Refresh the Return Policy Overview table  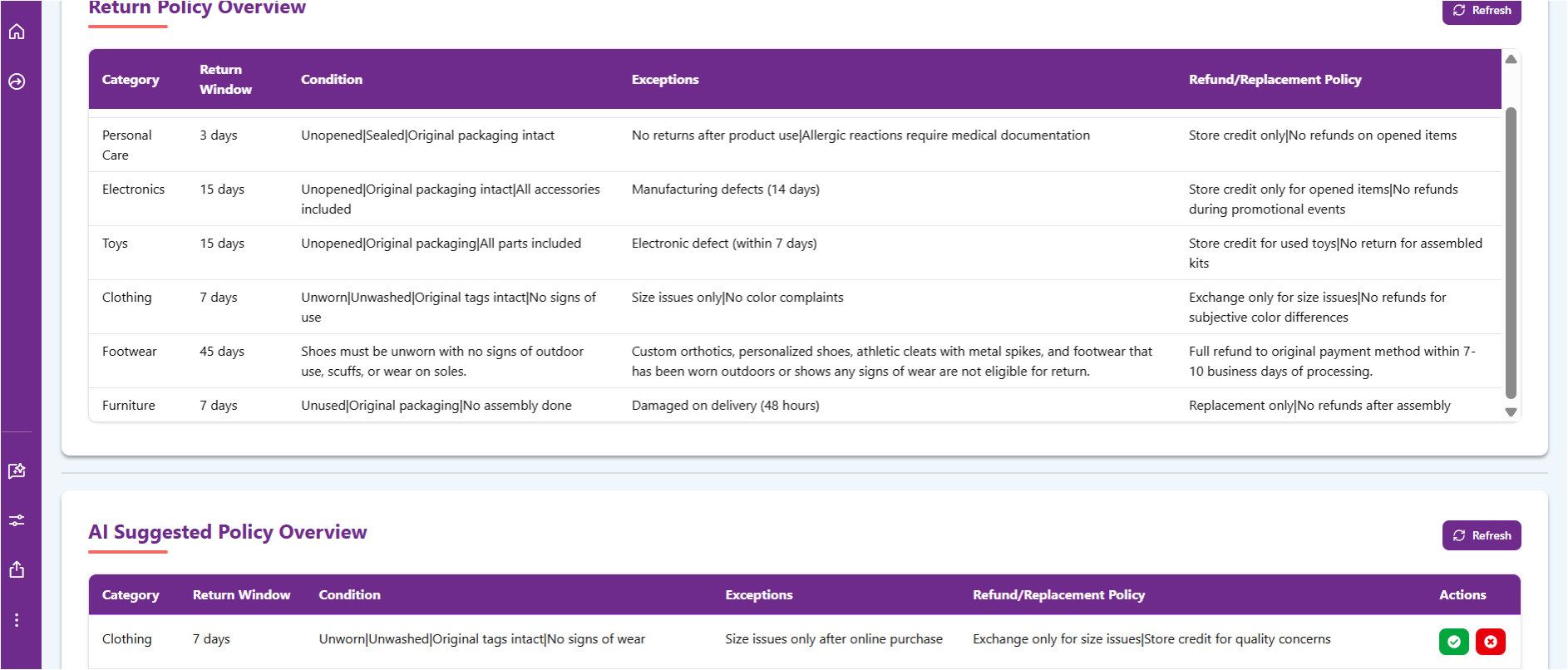(1482, 11)
